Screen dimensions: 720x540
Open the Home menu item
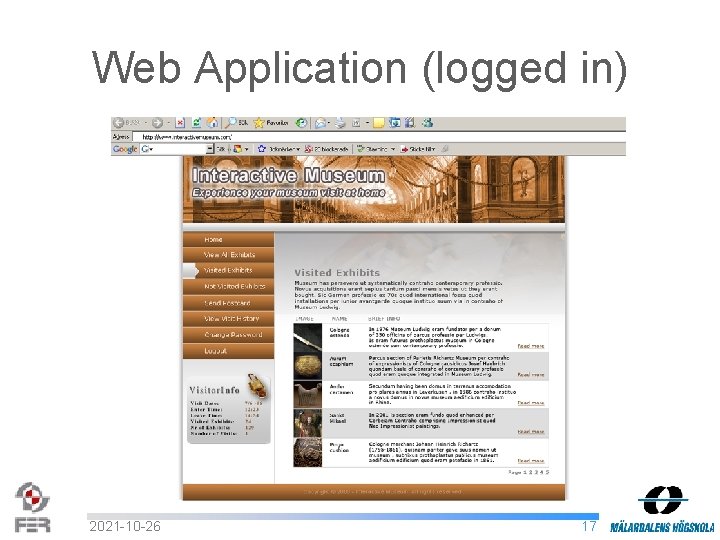[x=229, y=239]
